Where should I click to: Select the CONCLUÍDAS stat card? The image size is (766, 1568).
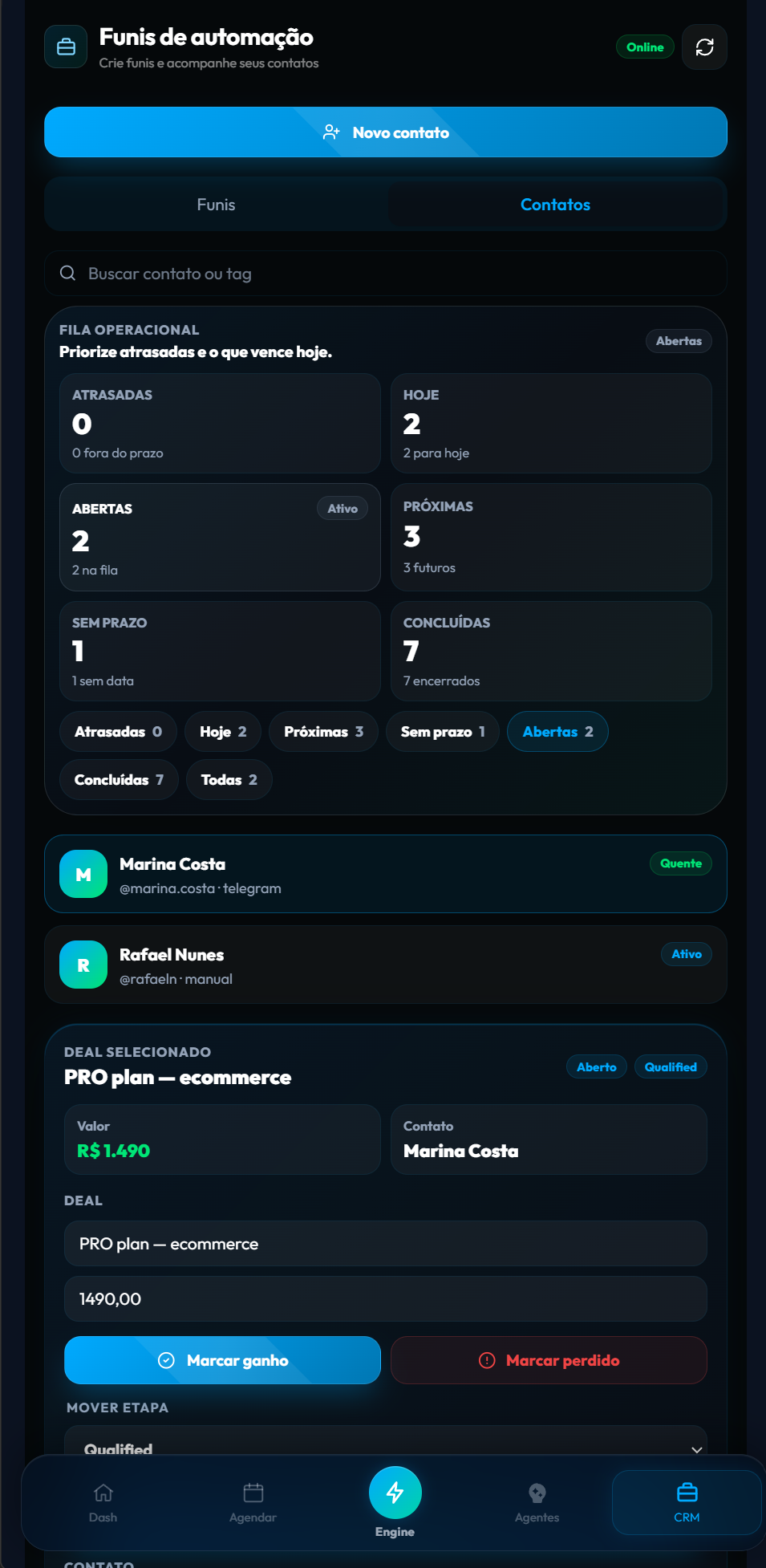coord(551,652)
